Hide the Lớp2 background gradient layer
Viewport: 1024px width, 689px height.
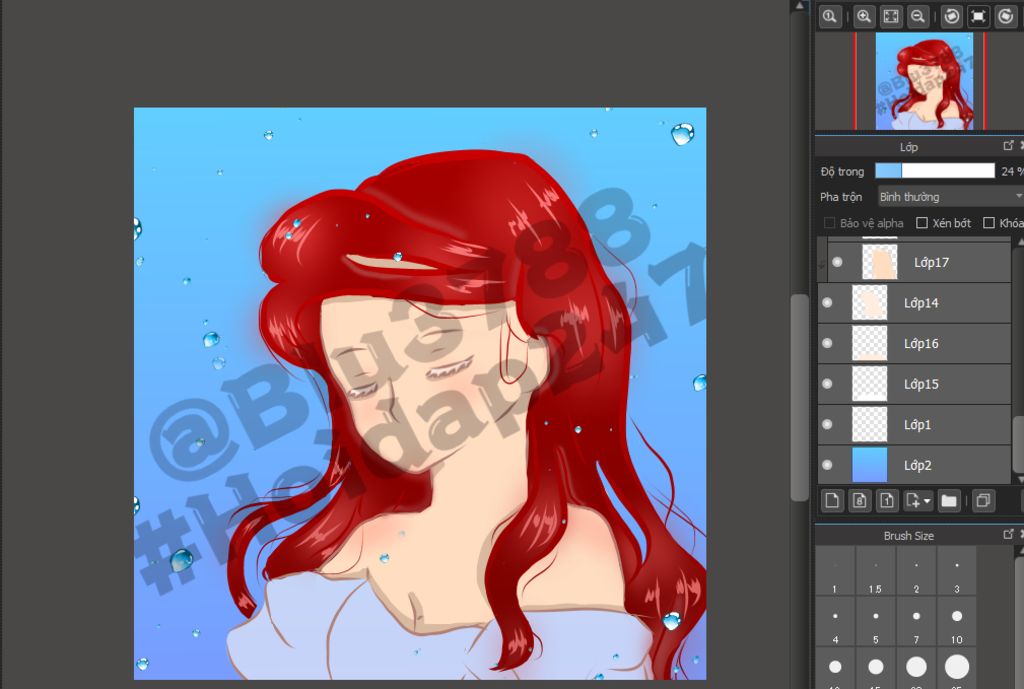[x=827, y=465]
